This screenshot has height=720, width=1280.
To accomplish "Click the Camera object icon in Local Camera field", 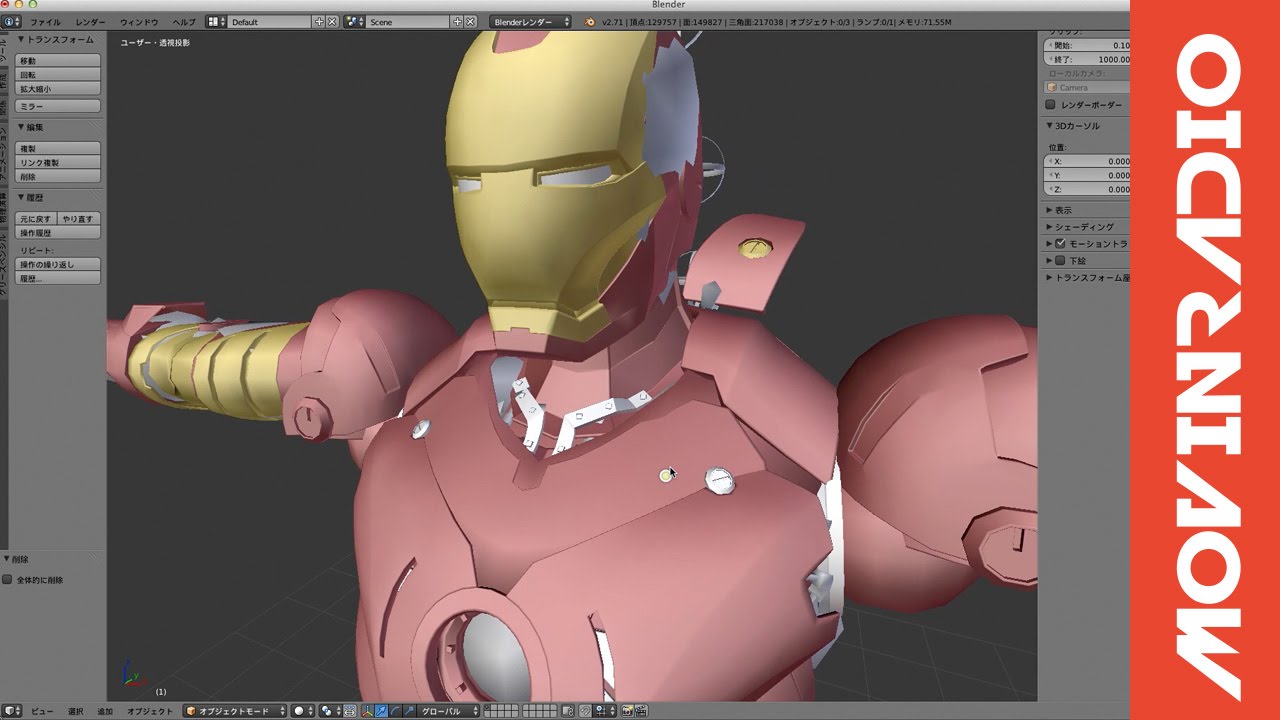I will 1052,87.
